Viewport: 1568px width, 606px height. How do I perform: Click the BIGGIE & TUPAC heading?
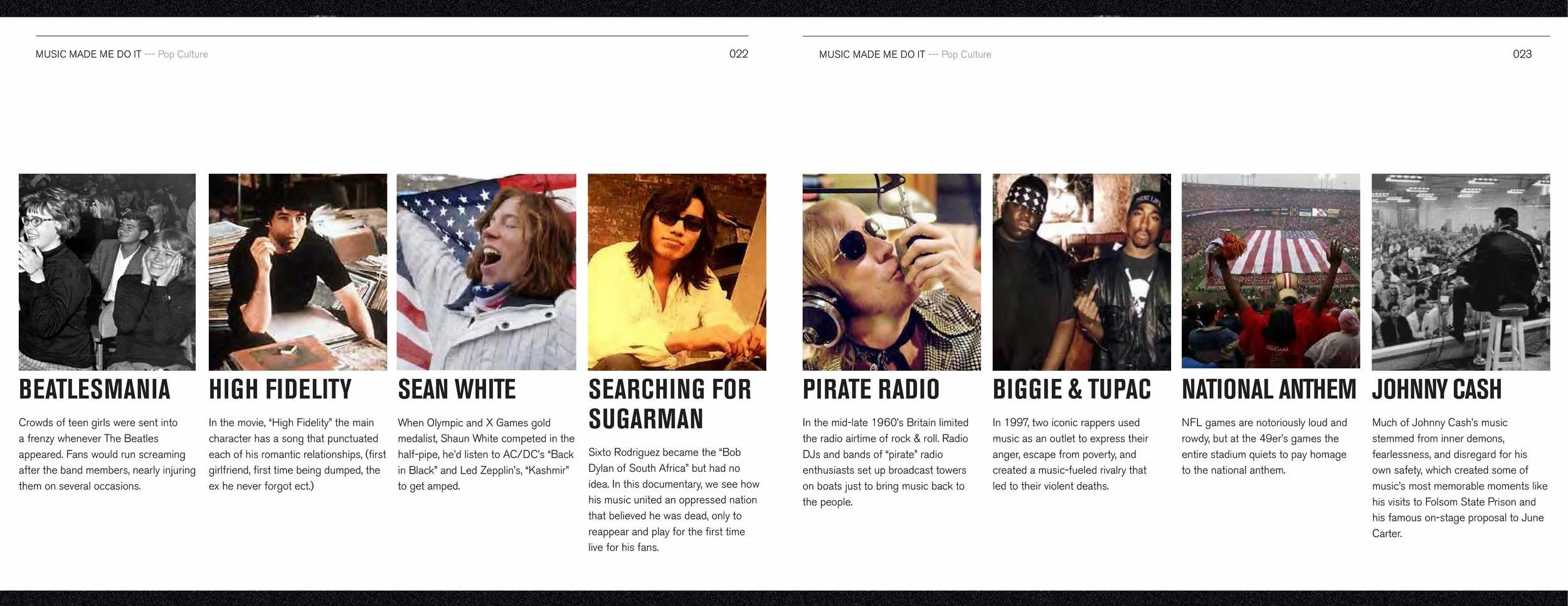coord(1072,389)
